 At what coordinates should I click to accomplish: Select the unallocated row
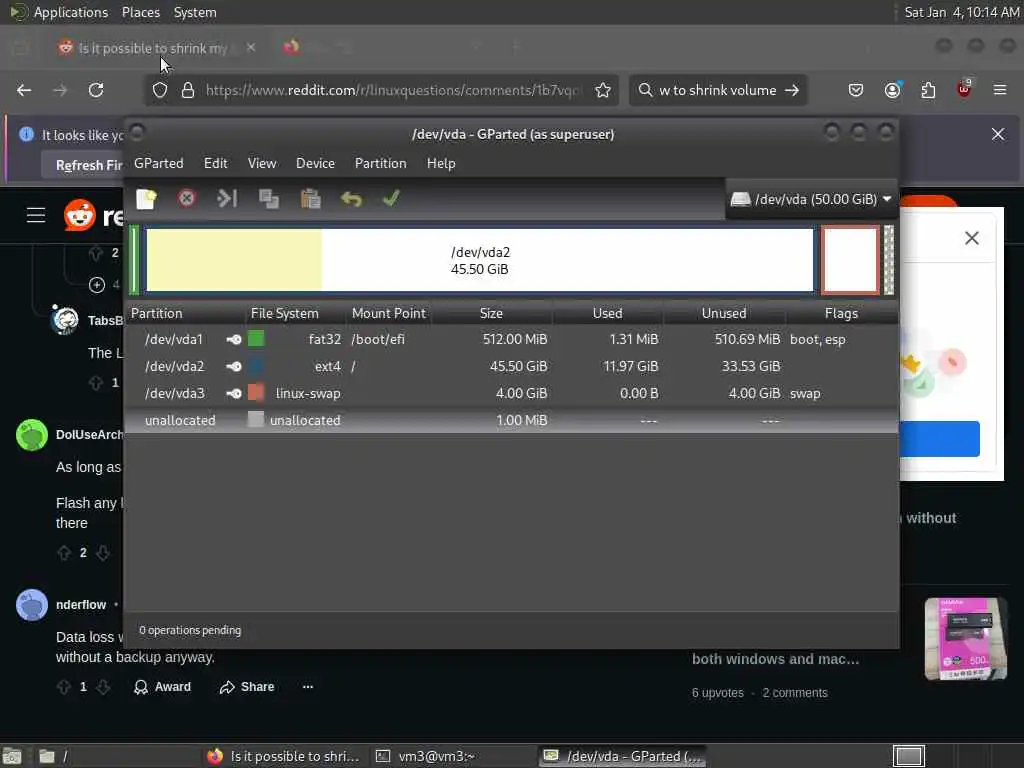click(x=511, y=420)
